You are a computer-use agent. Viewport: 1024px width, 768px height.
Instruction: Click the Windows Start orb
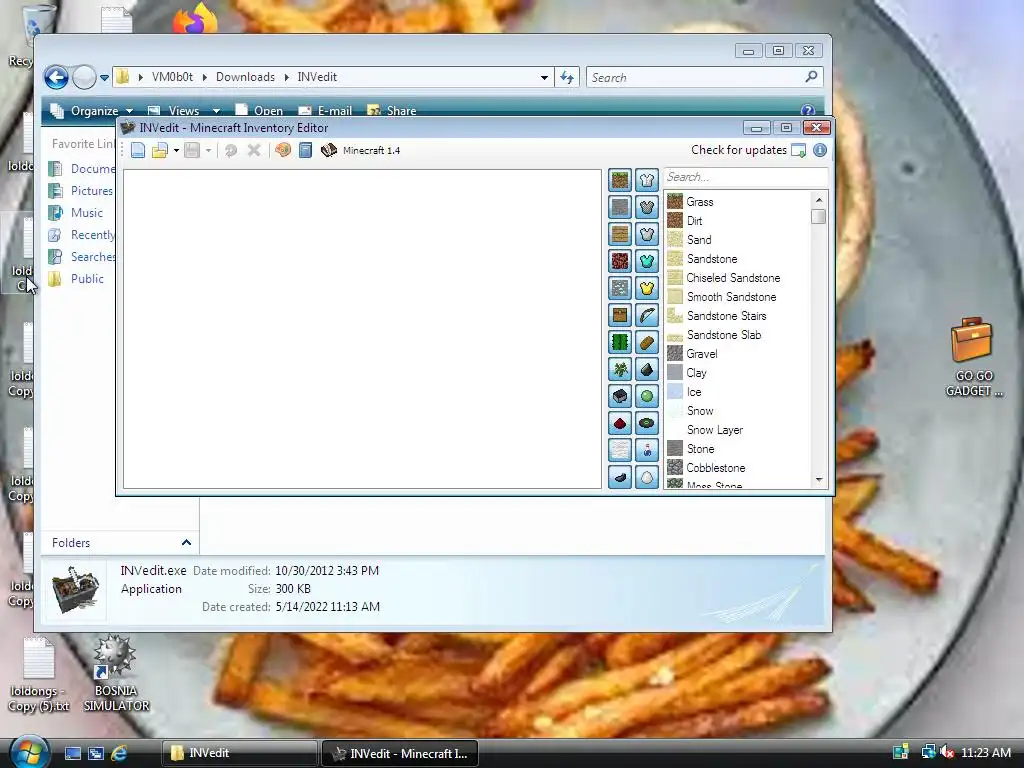click(x=29, y=752)
